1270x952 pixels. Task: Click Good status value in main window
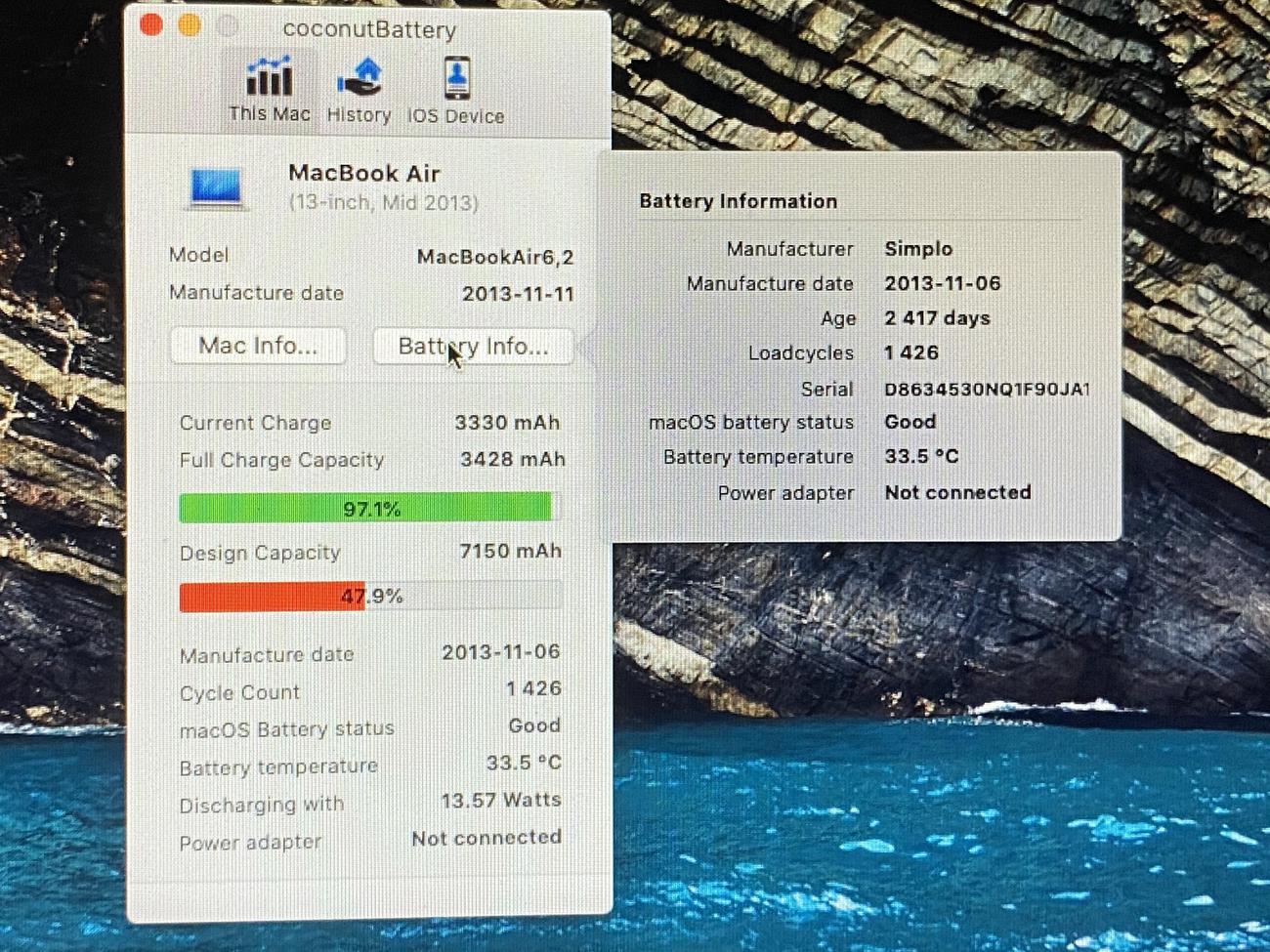(x=534, y=725)
